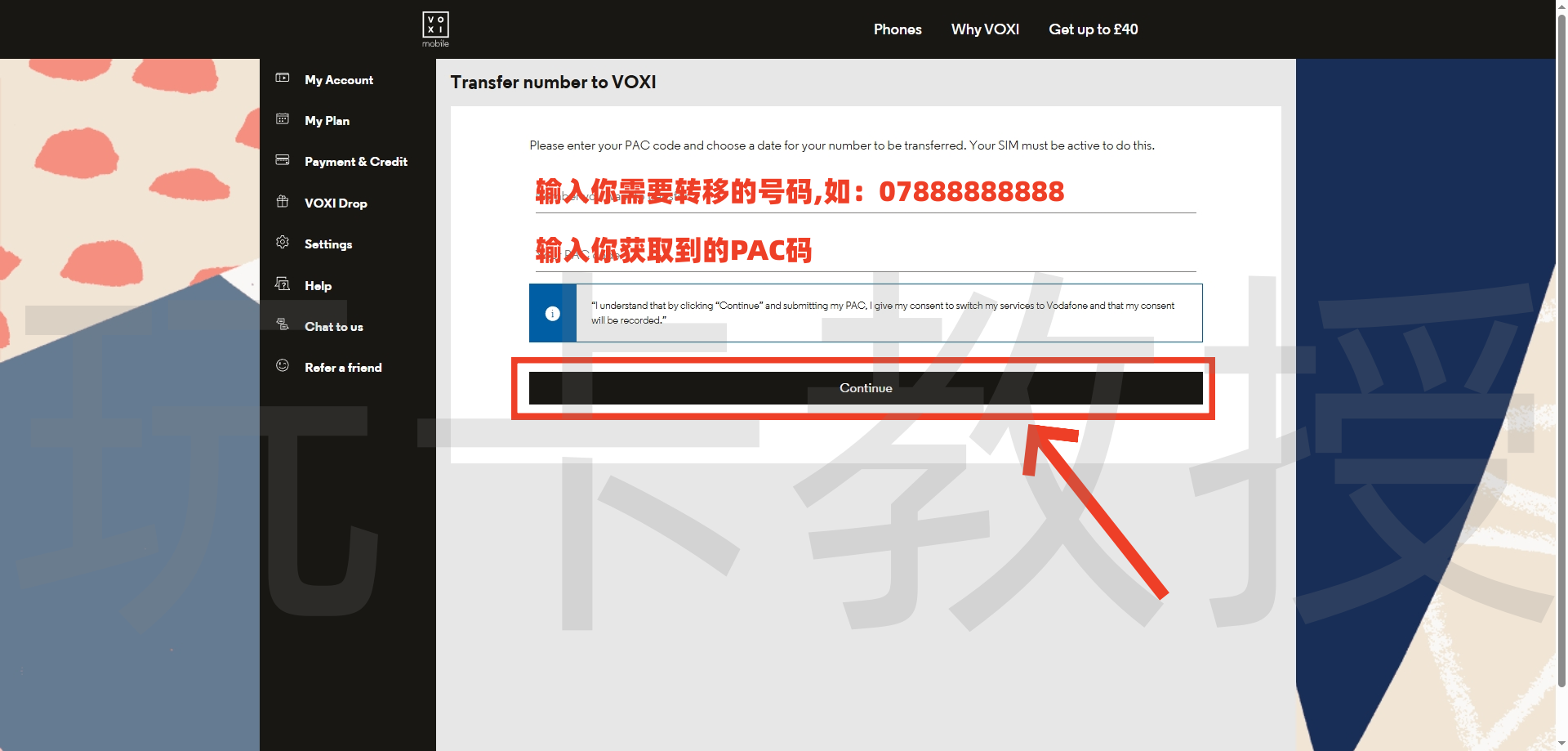This screenshot has height=751, width=1568.
Task: Open the Help menu entry
Action: [318, 286]
